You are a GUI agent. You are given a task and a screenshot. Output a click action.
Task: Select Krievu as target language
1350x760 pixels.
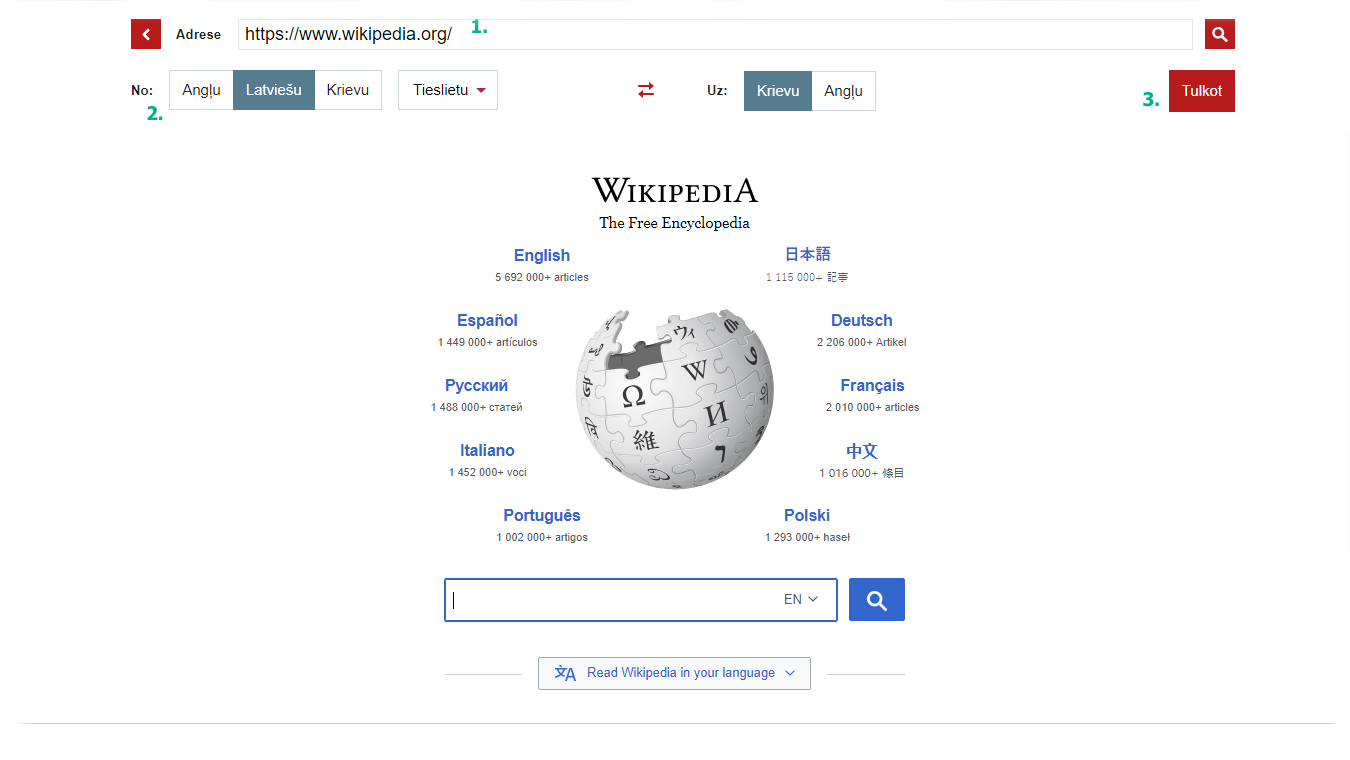coord(778,91)
